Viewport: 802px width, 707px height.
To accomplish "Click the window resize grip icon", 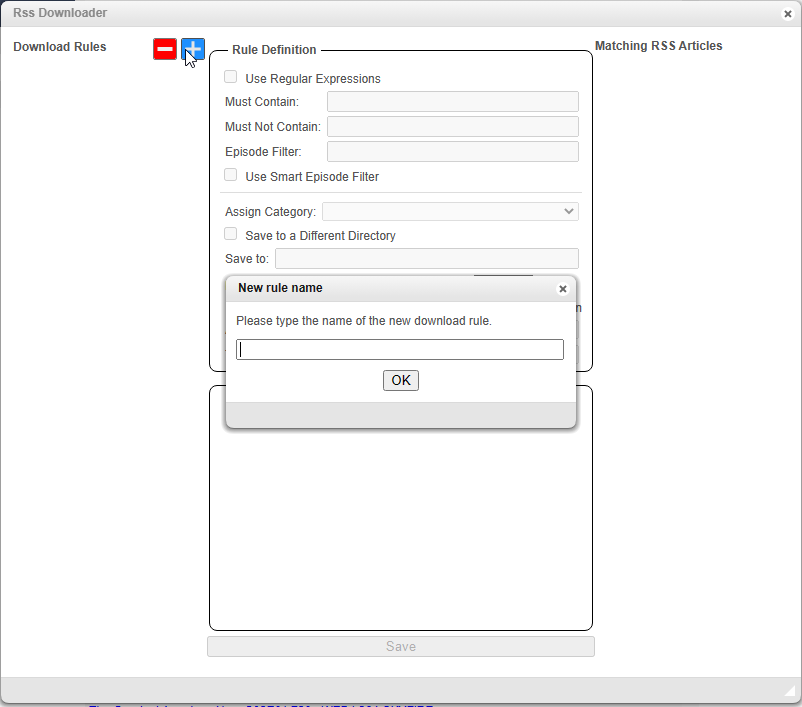I will pyautogui.click(x=790, y=690).
